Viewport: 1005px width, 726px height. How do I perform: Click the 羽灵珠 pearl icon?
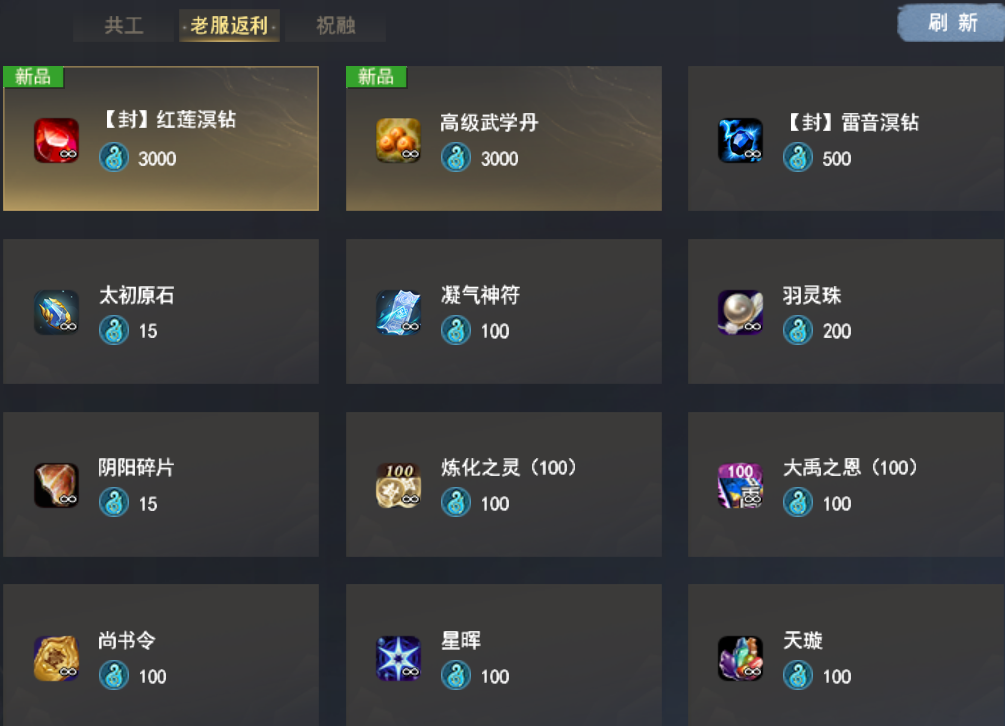click(740, 313)
